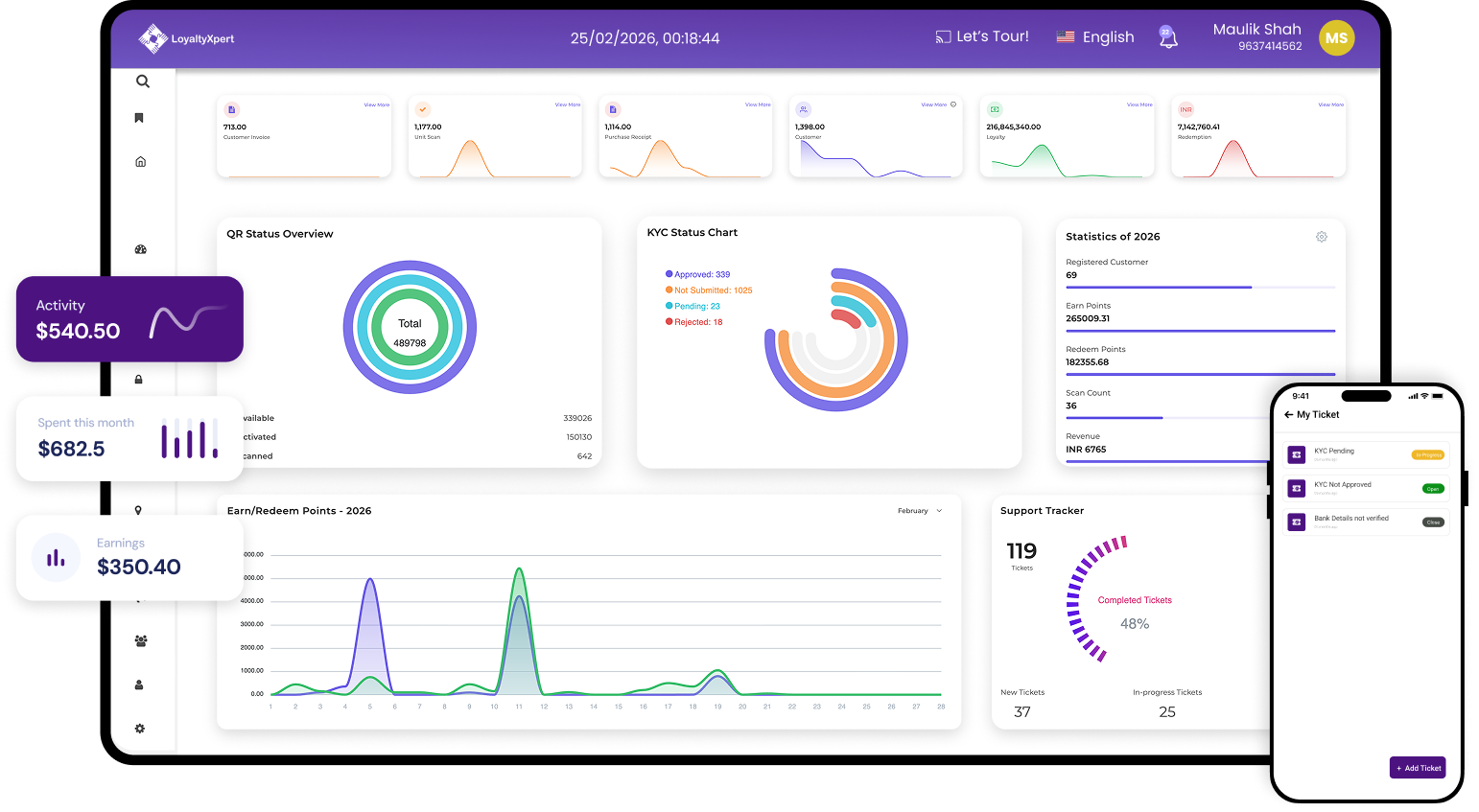1479x812 pixels.
Task: Open View More on the Customer Invoice card
Action: coord(377,104)
